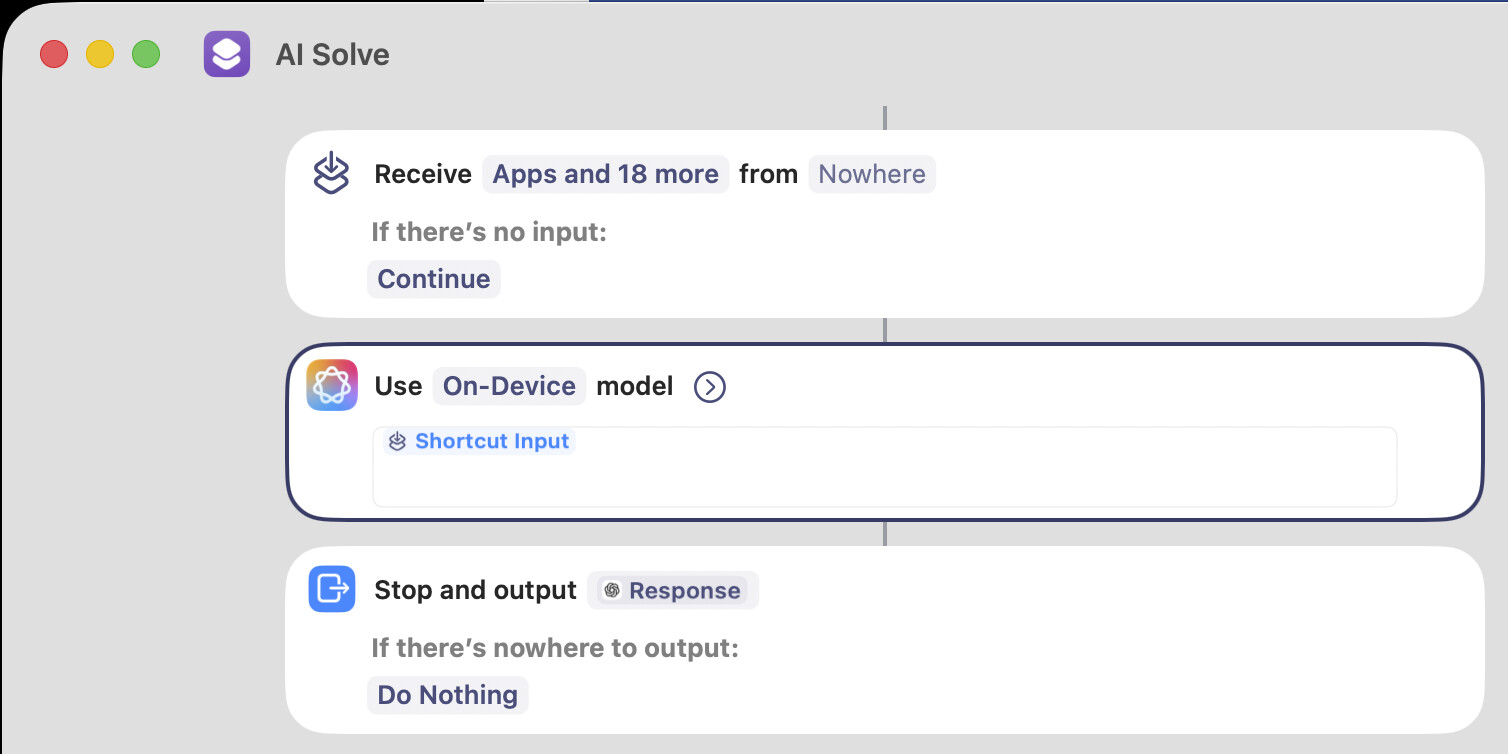
Task: Expand Use Model options with the chevron arrow
Action: 709,387
